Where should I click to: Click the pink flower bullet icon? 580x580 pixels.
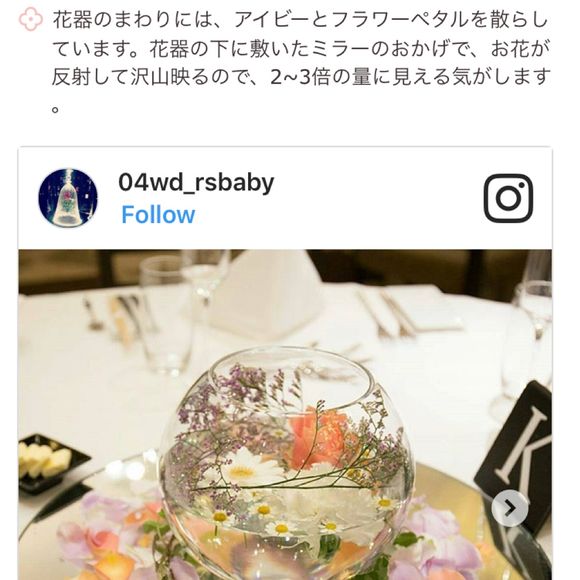(31, 20)
